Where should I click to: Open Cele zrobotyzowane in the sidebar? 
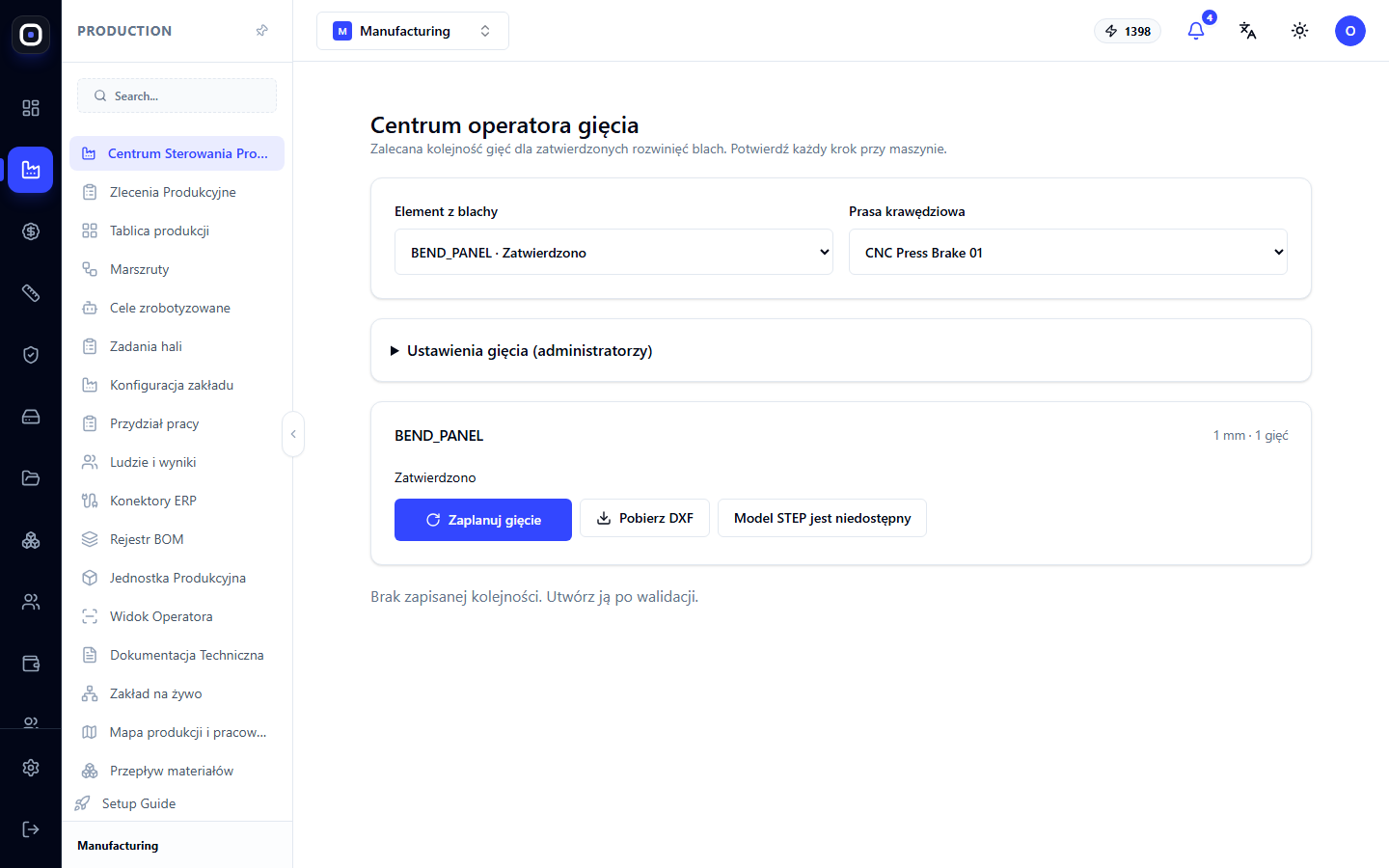(177, 308)
